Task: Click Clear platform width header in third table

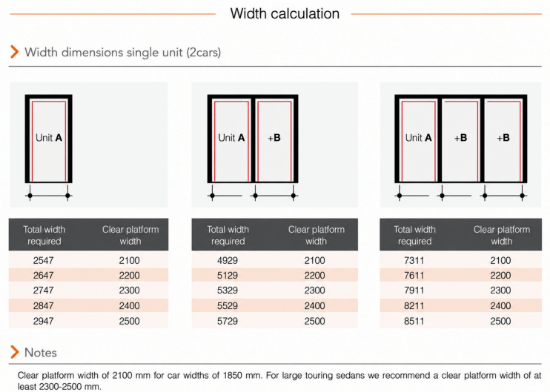Action: 501,235
